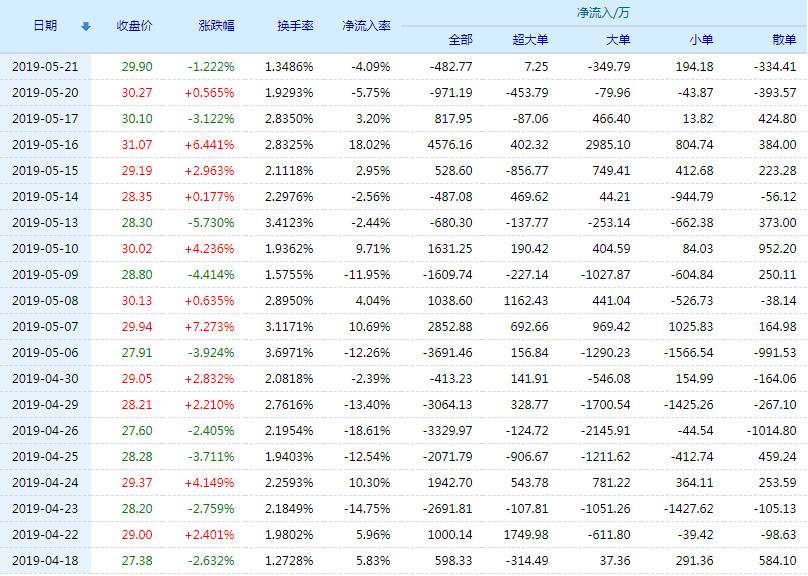The image size is (808, 576).
Task: Click change value +7.273%
Action: point(210,327)
